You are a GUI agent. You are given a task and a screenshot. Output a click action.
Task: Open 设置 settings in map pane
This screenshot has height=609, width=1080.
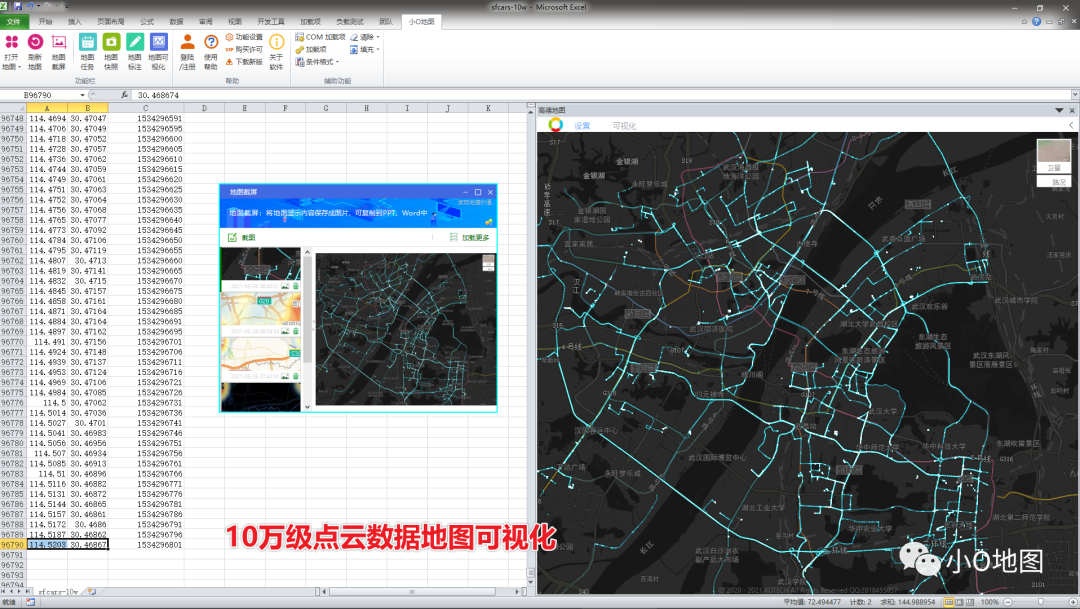pos(583,126)
